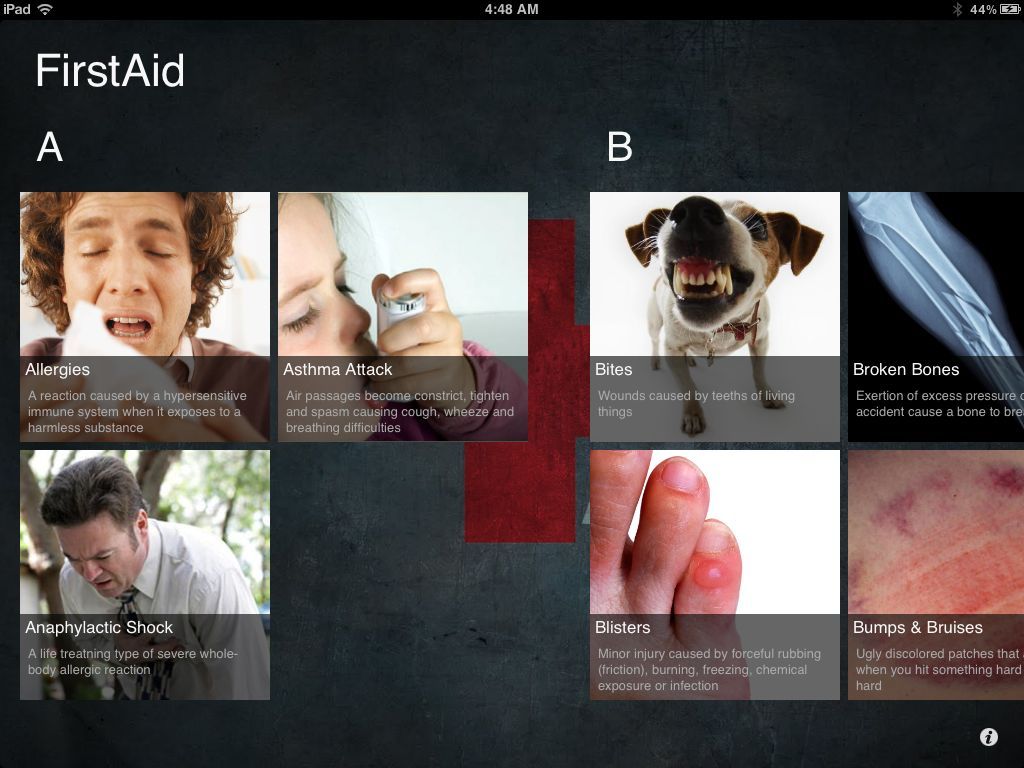The image size is (1024, 768).
Task: Tap the Wi-Fi icon in status bar
Action: (x=45, y=9)
